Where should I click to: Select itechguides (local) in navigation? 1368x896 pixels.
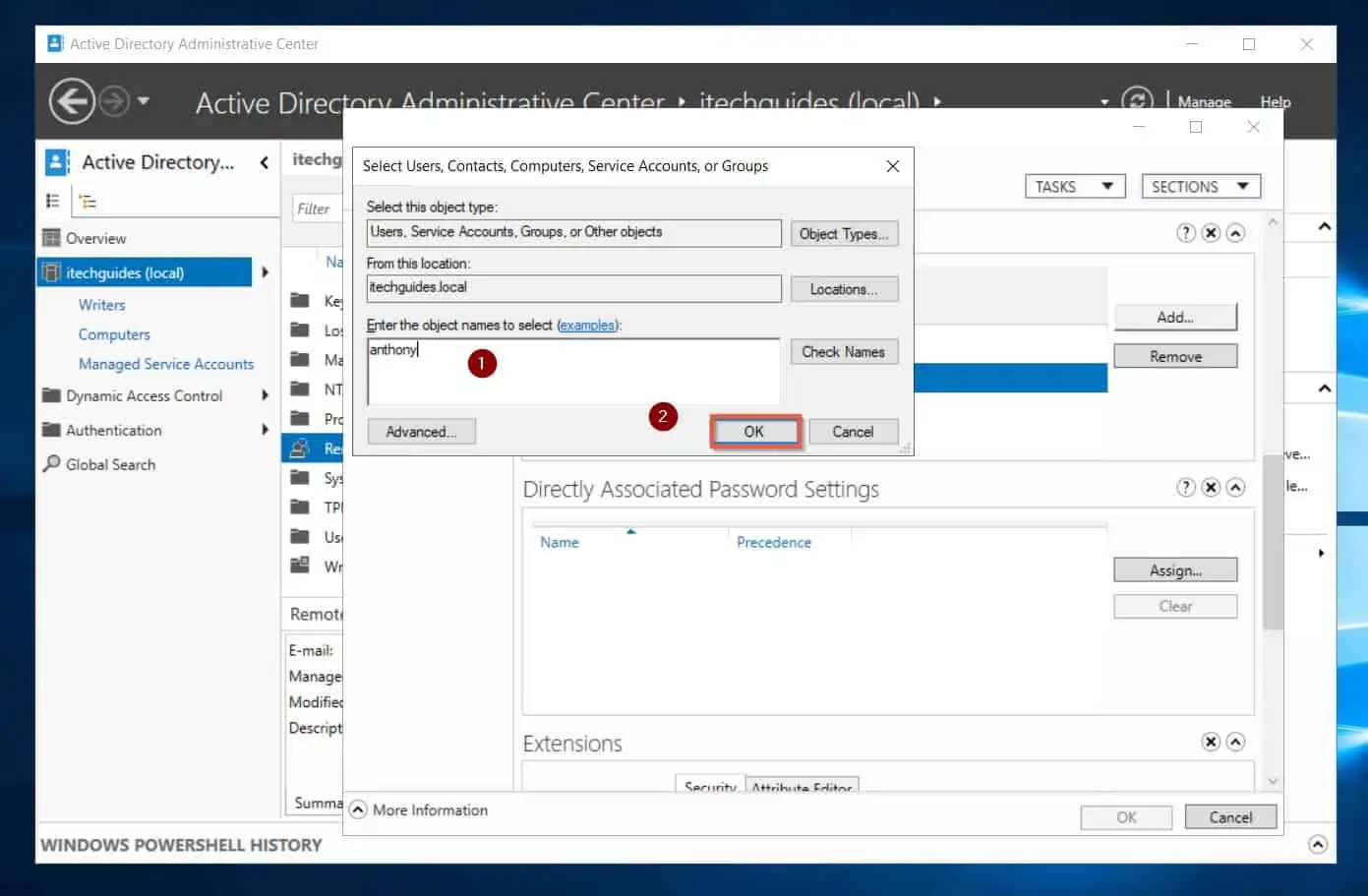point(145,272)
